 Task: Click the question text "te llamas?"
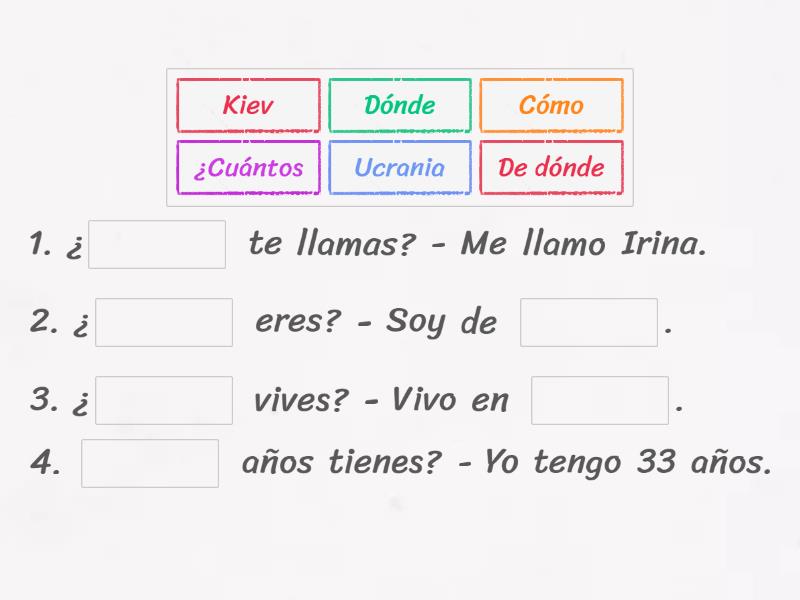click(x=330, y=245)
